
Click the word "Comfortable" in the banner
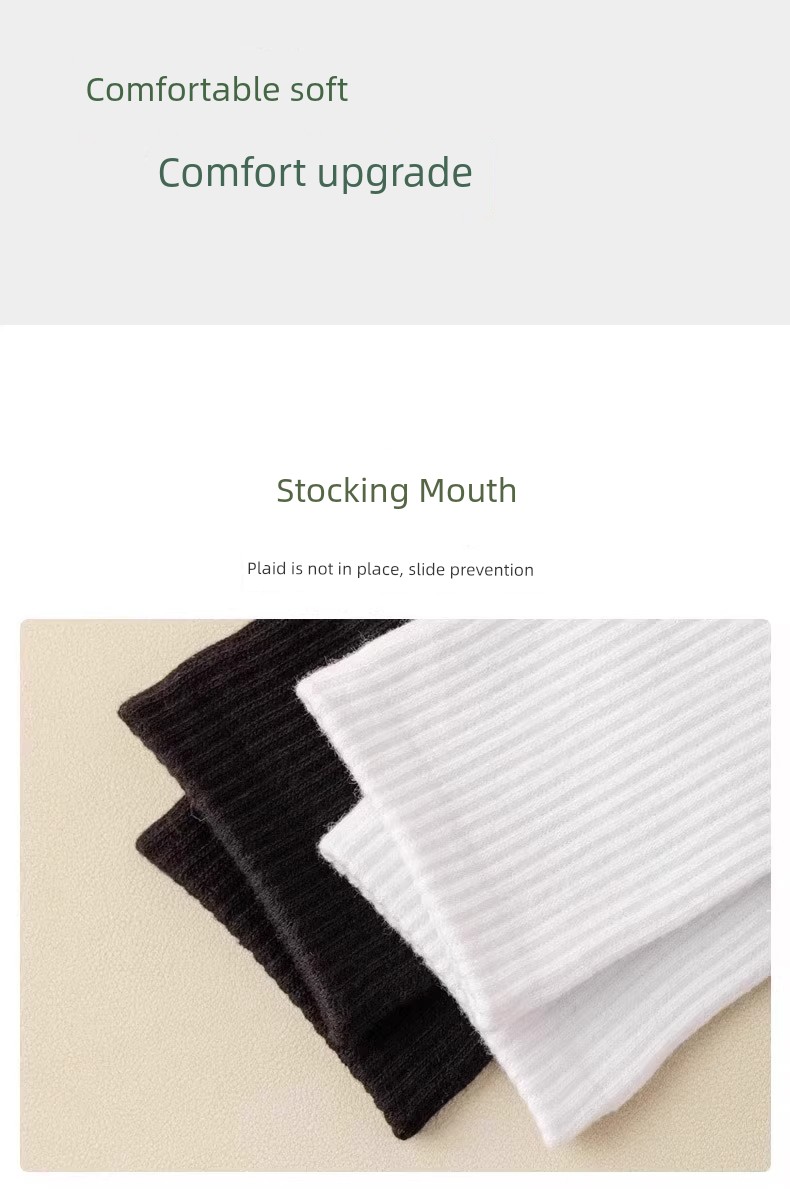coord(183,89)
